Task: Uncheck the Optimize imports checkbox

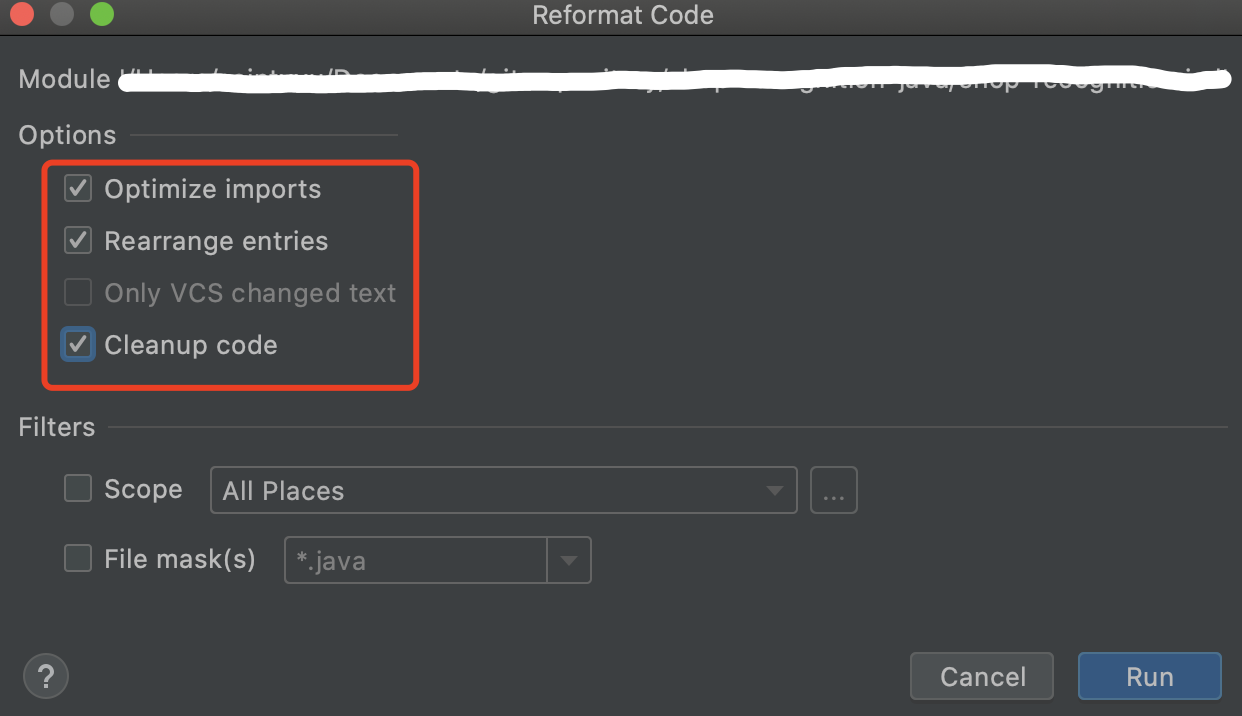Action: pos(78,188)
